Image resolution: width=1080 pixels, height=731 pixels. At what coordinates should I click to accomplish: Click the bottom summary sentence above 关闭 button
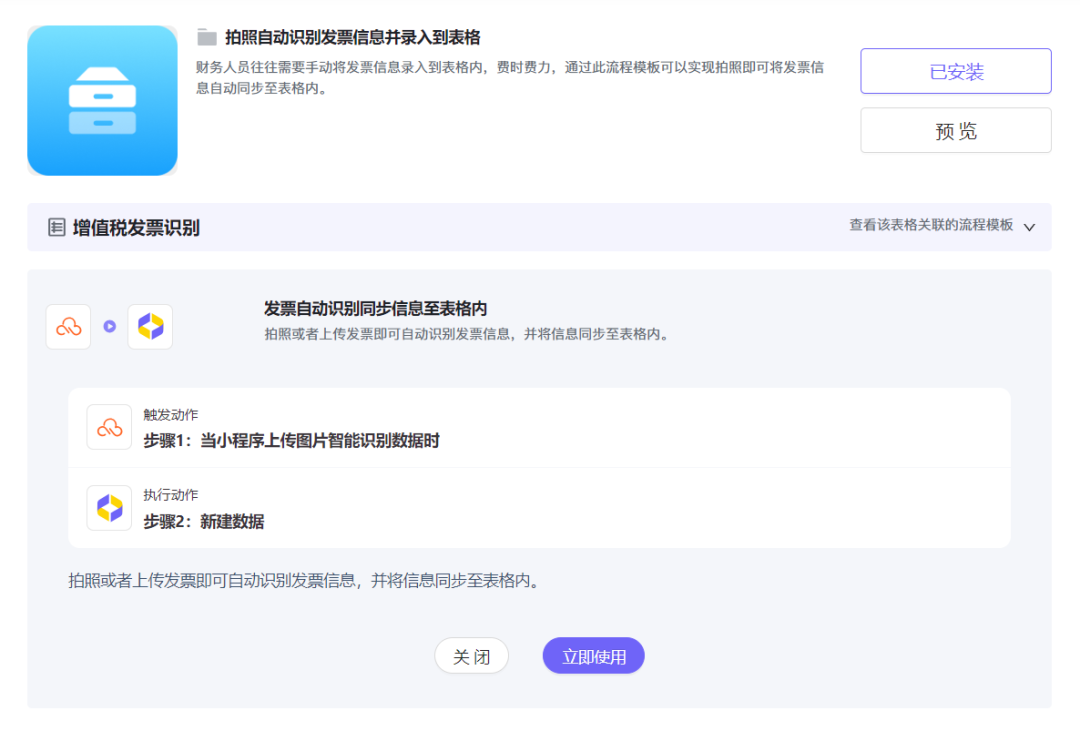304,581
